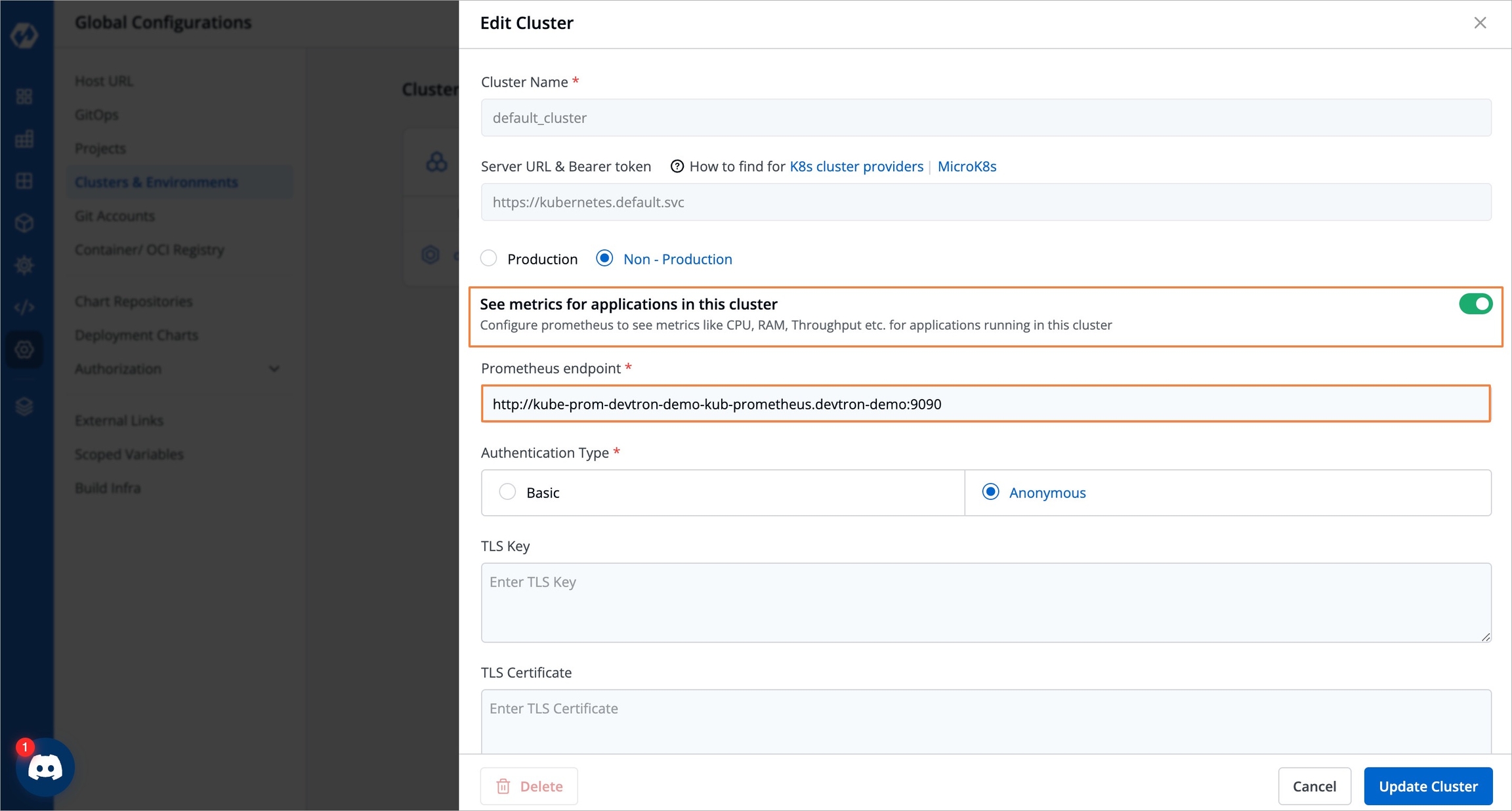Click the code brackets sidebar icon
The image size is (1512, 811).
point(24,307)
